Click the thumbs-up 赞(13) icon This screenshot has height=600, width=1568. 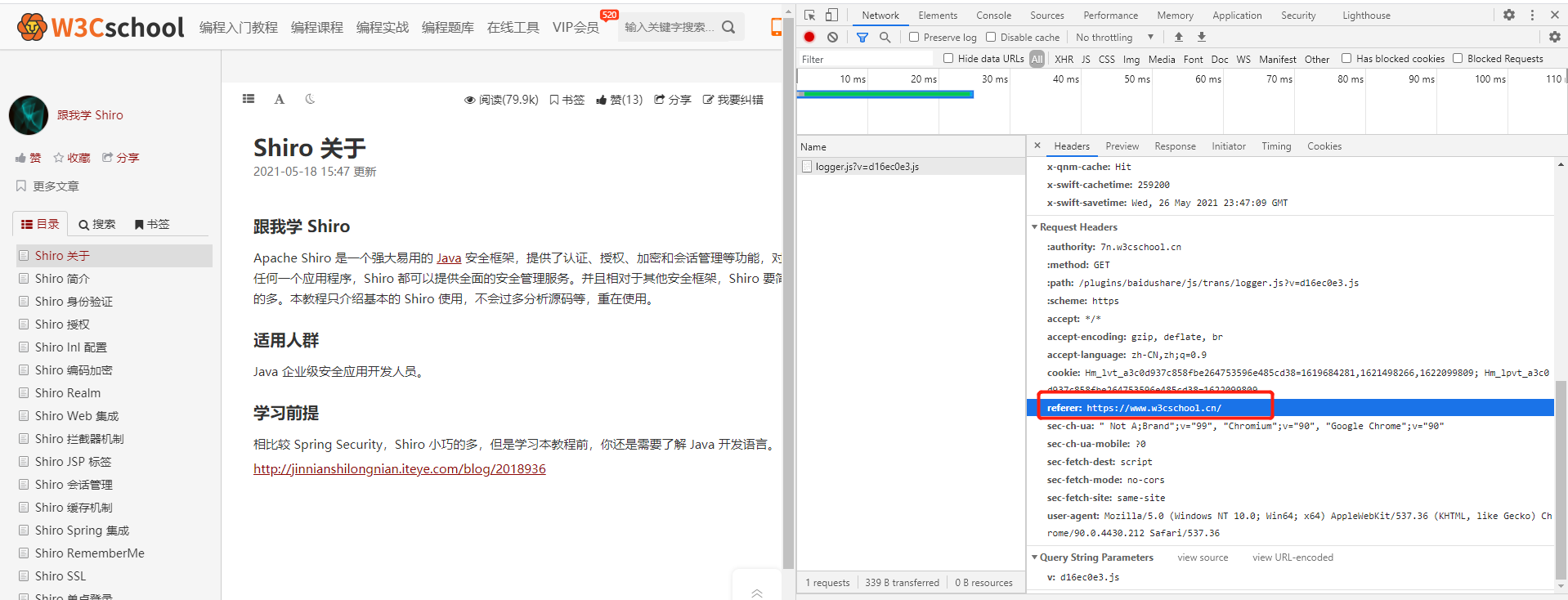point(601,100)
